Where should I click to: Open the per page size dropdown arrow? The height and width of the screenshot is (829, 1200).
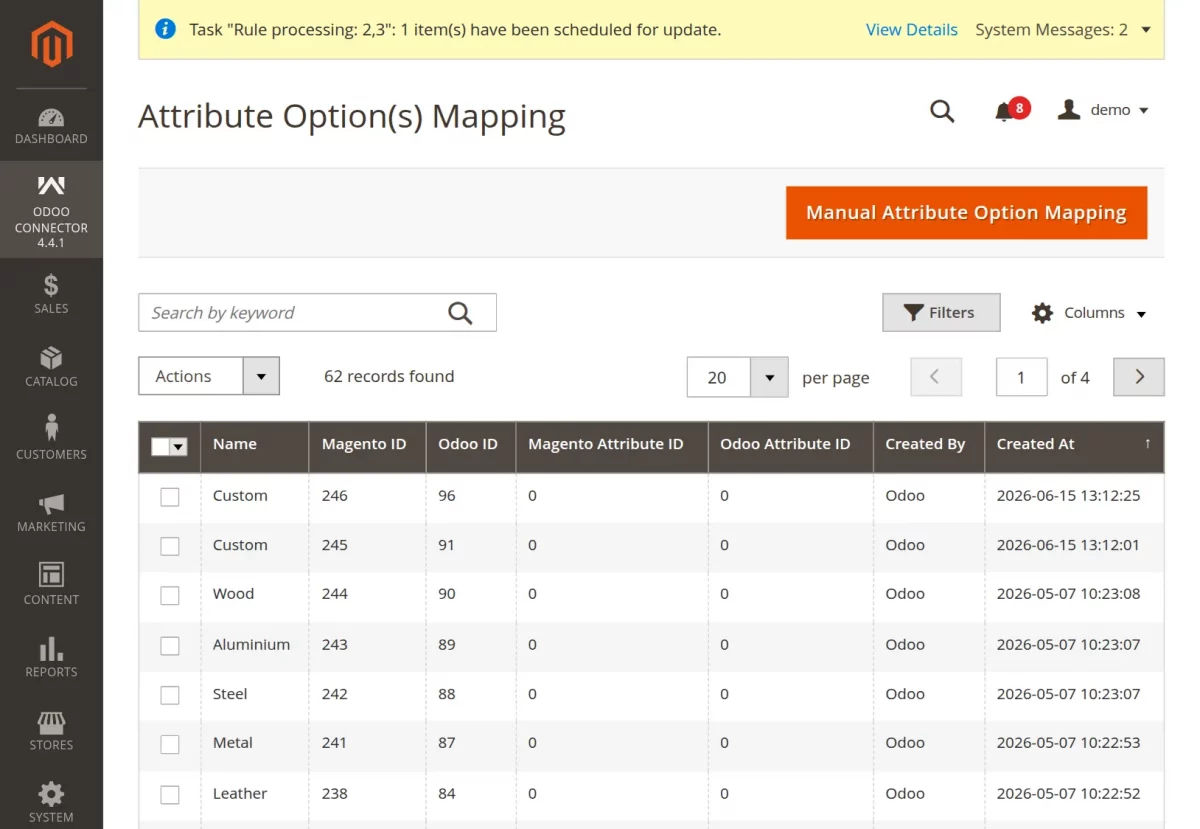click(x=769, y=377)
